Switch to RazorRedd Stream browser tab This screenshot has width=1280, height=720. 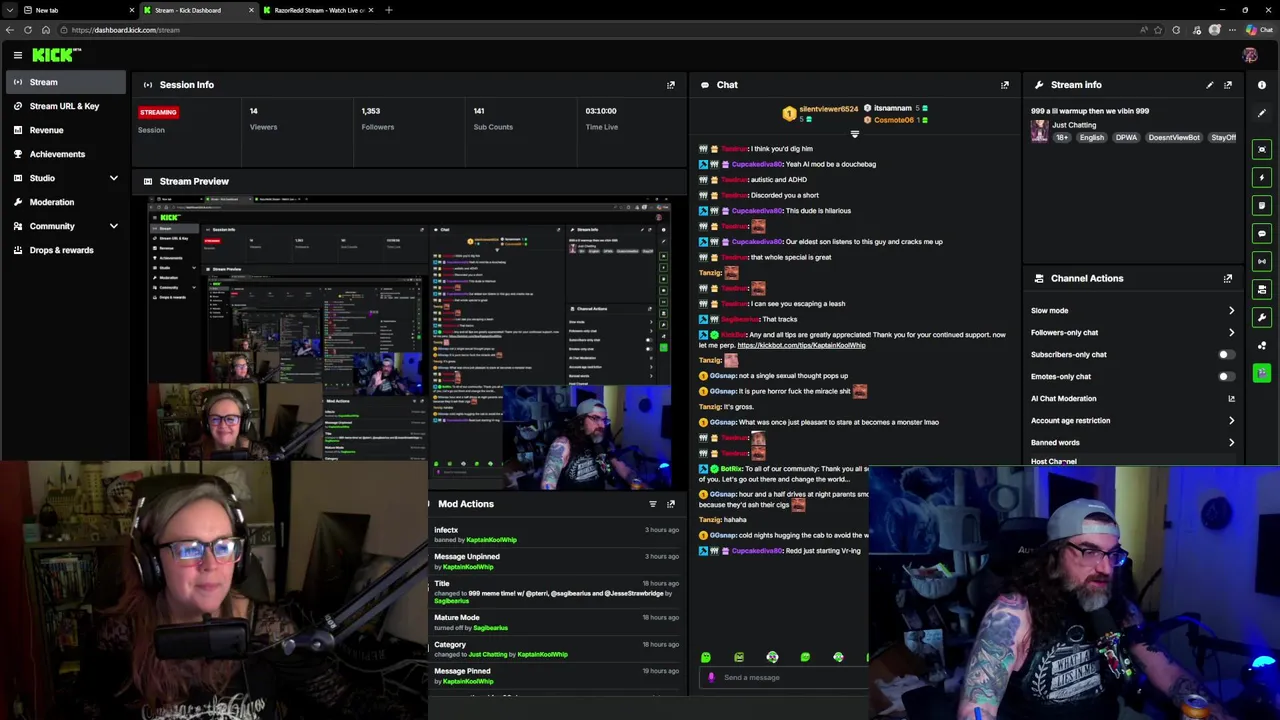tap(318, 10)
